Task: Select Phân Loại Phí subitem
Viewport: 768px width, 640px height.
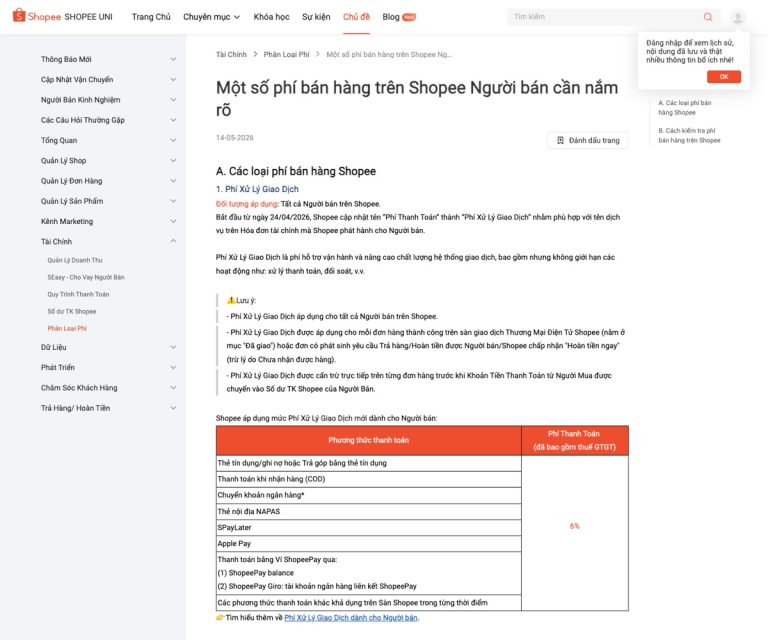Action: 67,329
